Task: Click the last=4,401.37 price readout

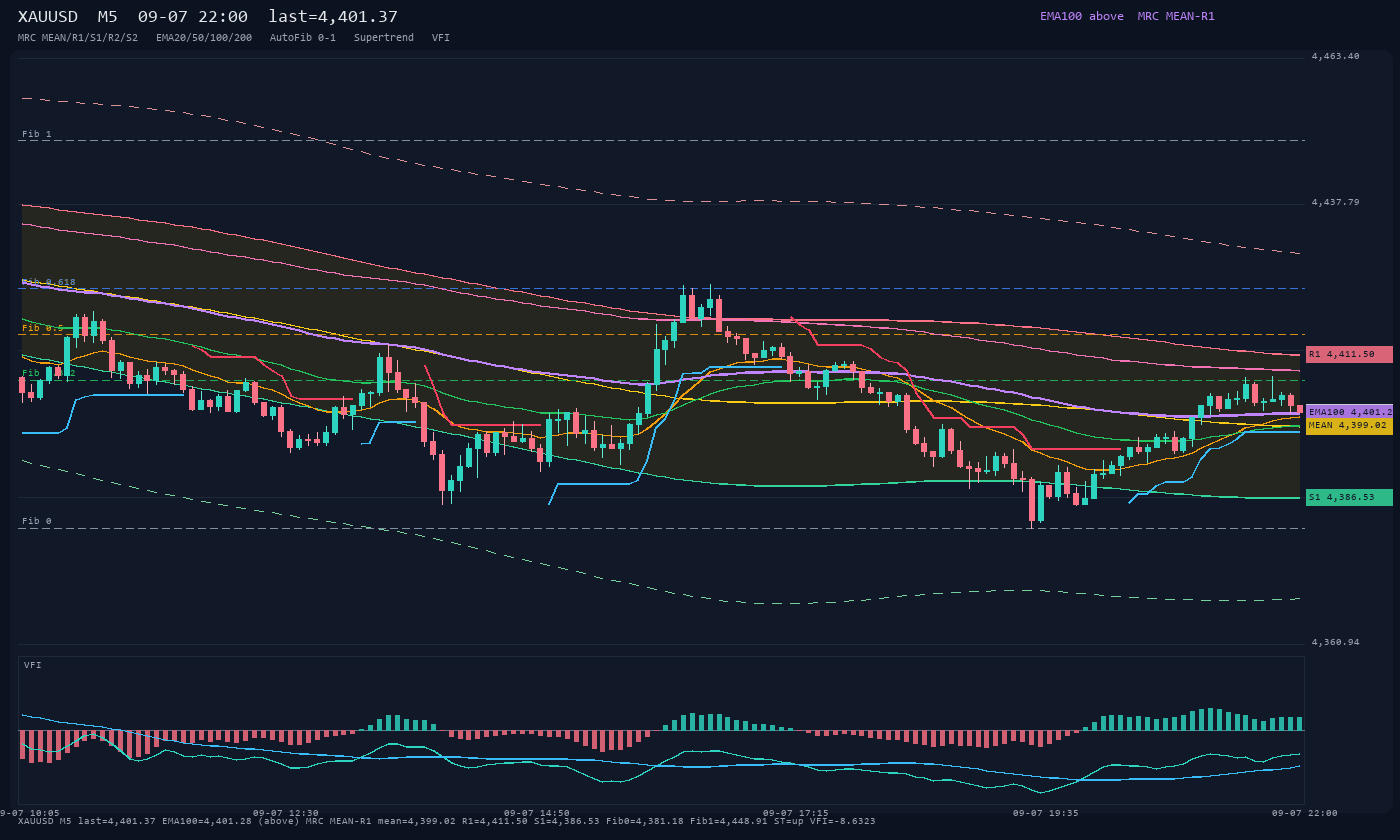Action: (333, 17)
